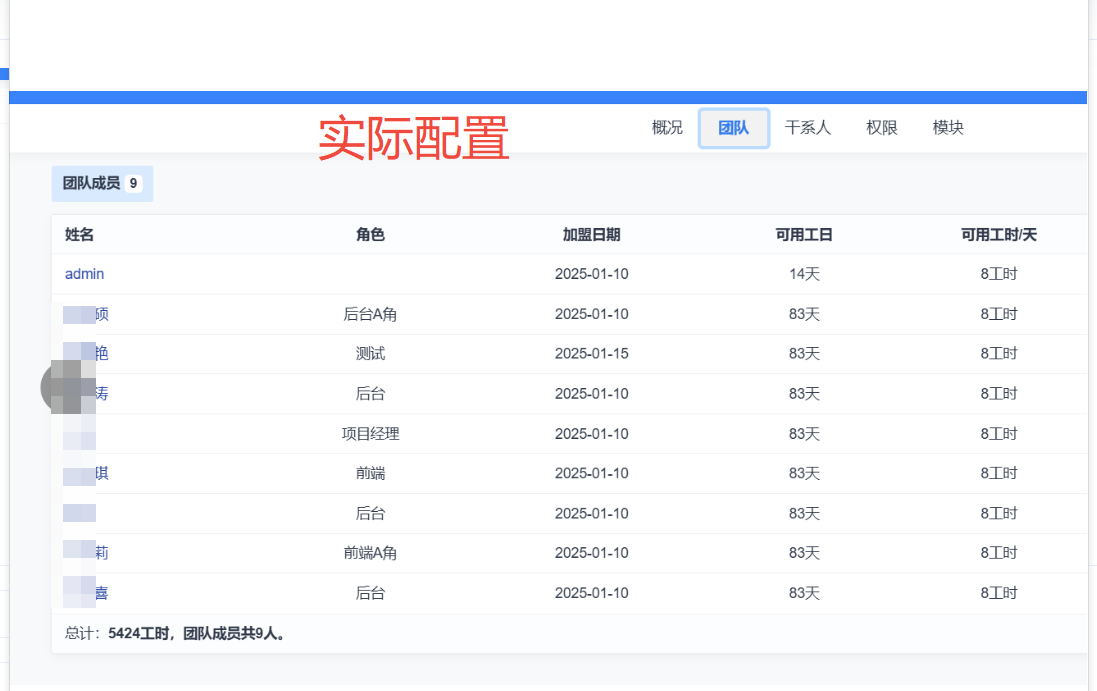Select the 团队 tab
The width and height of the screenshot is (1097, 691).
pos(733,128)
